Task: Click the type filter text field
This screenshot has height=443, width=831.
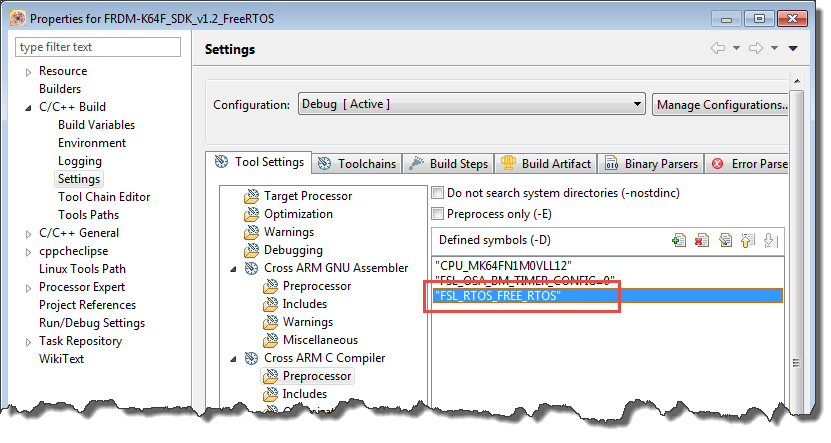Action: tap(98, 47)
